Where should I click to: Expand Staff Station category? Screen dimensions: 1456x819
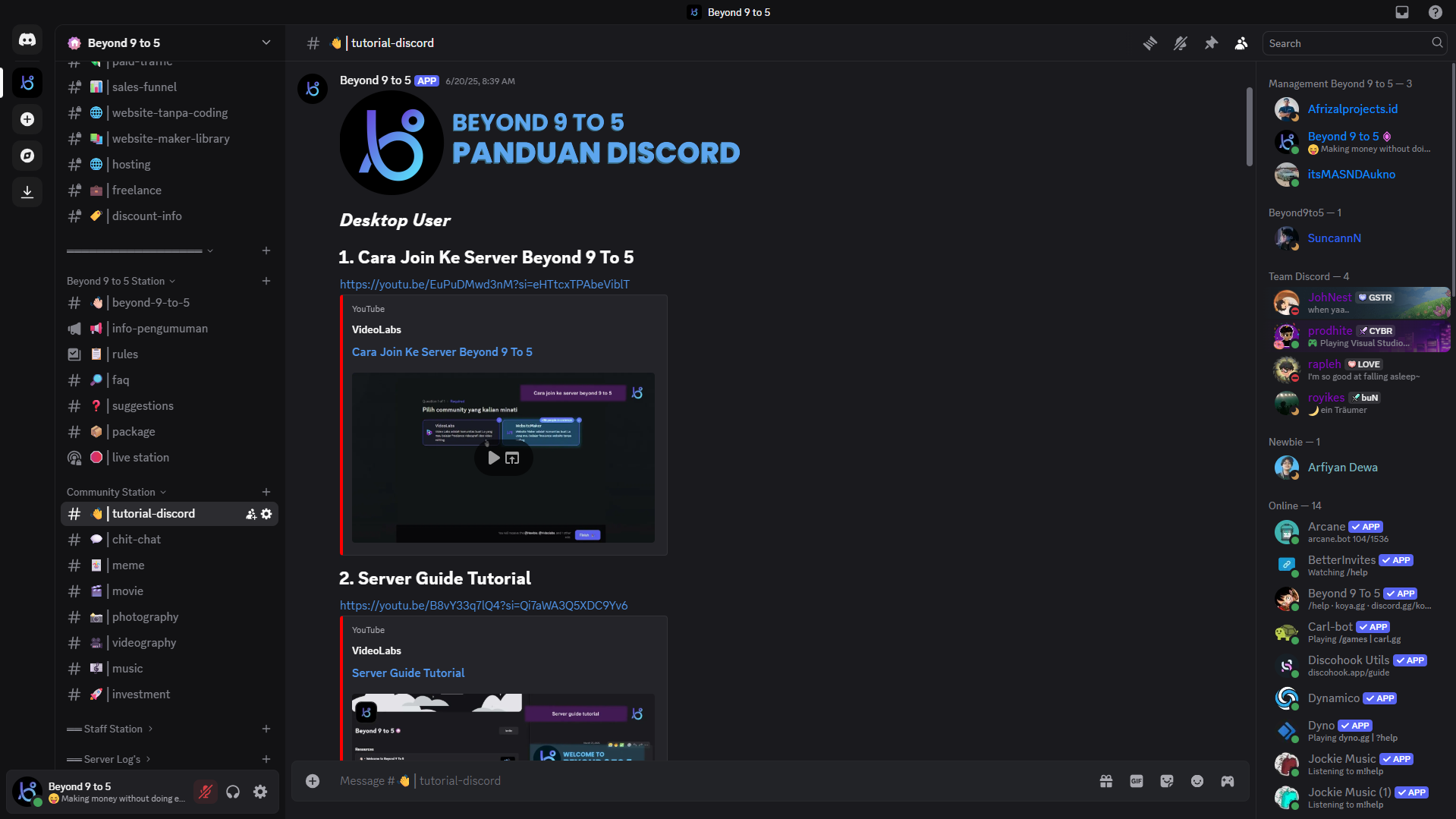click(x=110, y=729)
